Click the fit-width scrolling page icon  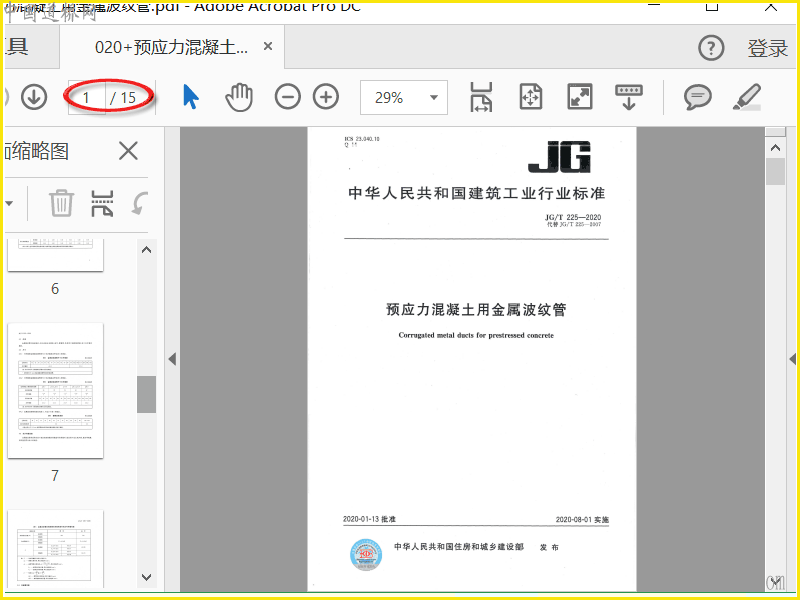[x=481, y=97]
